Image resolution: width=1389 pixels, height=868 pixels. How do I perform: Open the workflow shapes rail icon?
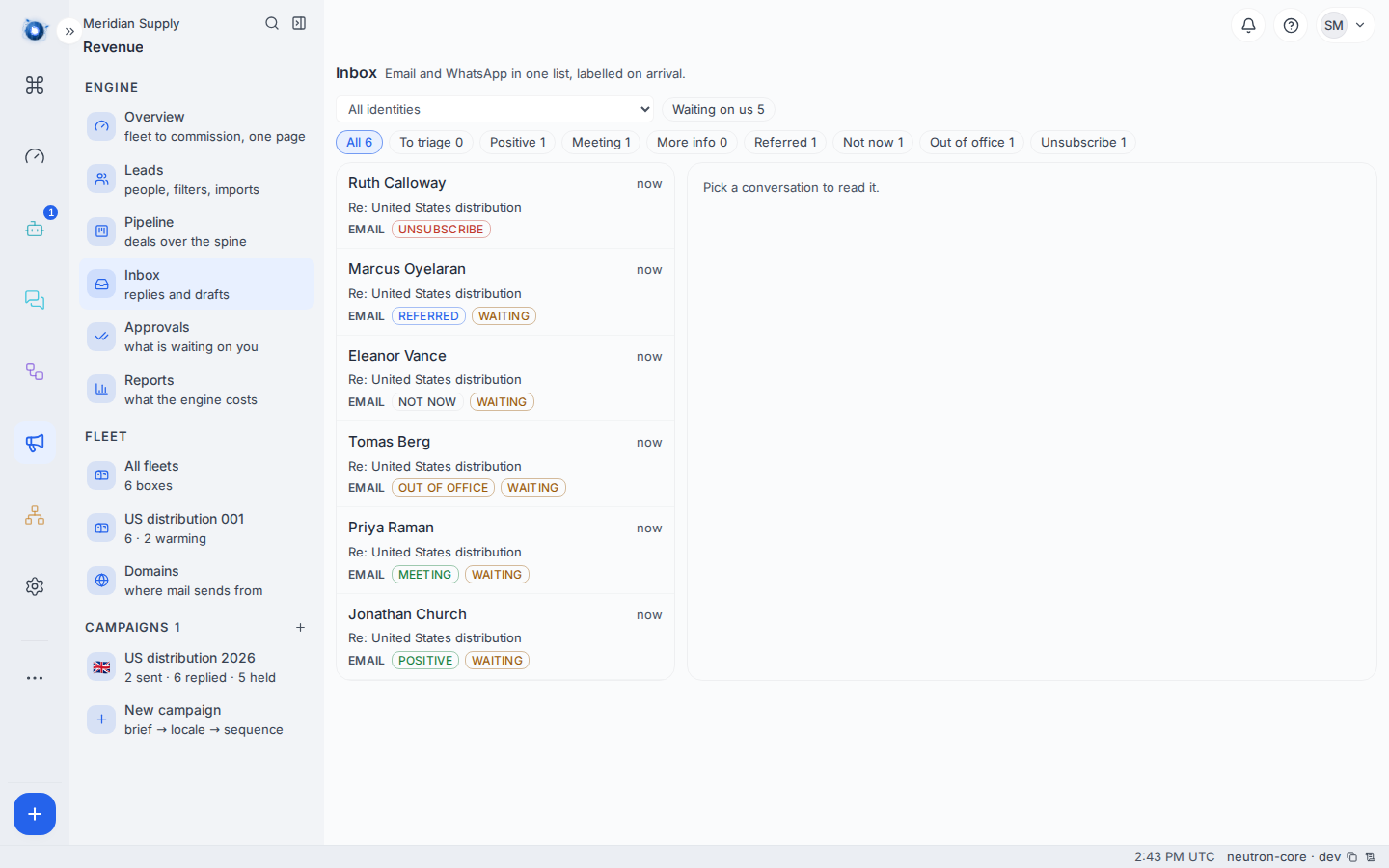(35, 371)
